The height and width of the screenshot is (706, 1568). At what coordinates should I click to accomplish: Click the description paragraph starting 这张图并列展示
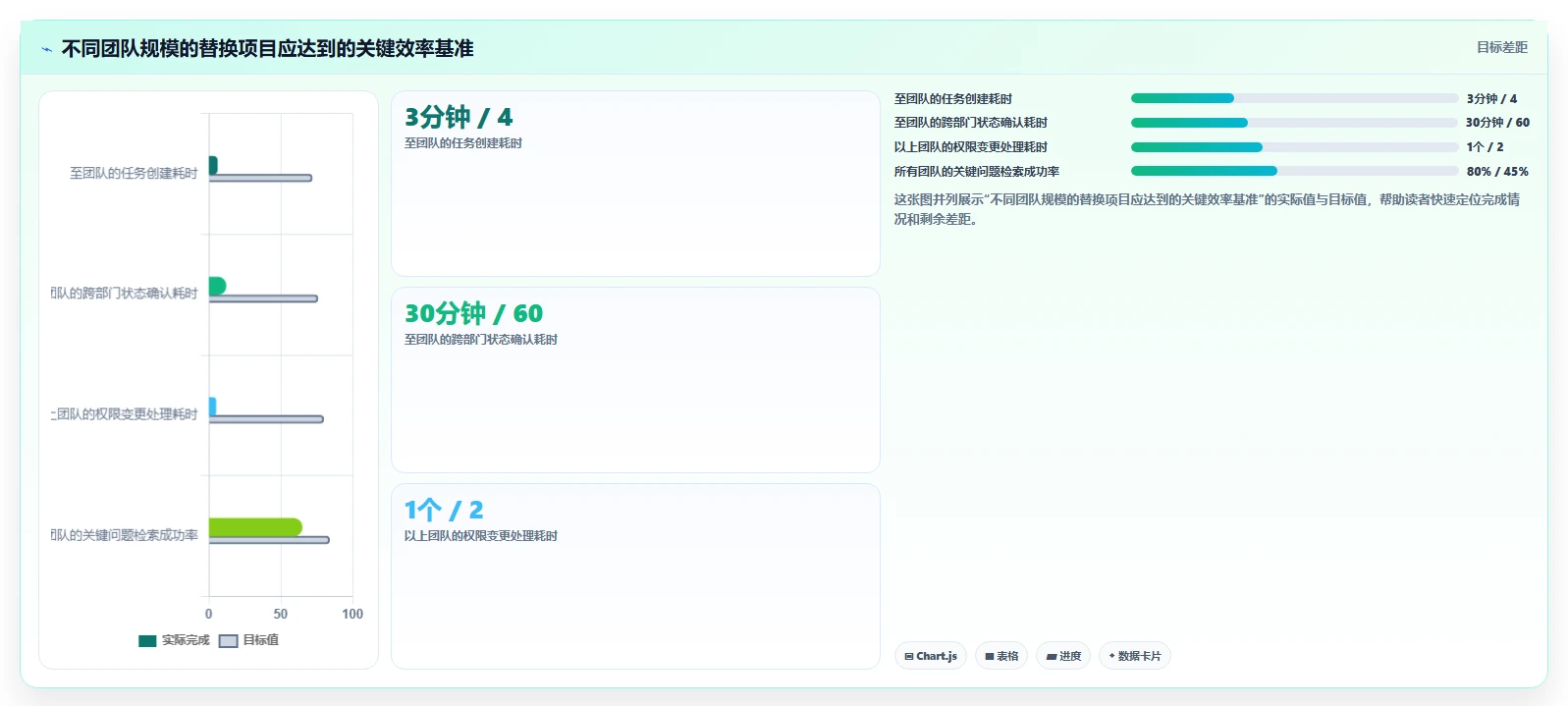click(x=1207, y=209)
